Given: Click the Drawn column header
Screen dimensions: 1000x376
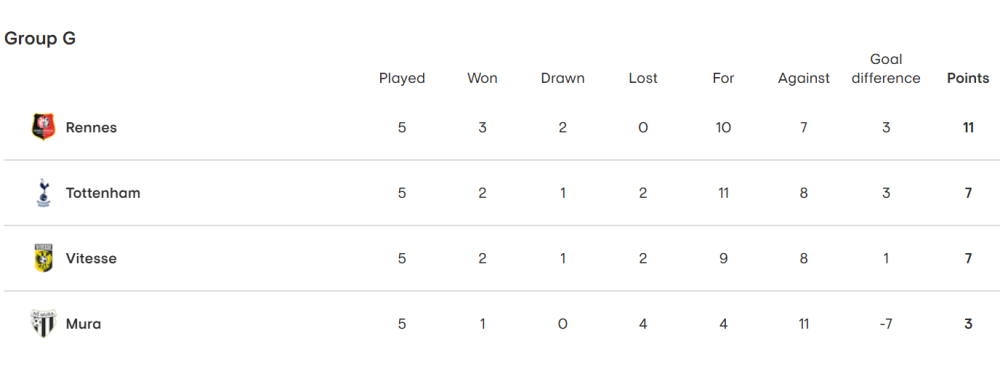Looking at the screenshot, I should pos(562,78).
